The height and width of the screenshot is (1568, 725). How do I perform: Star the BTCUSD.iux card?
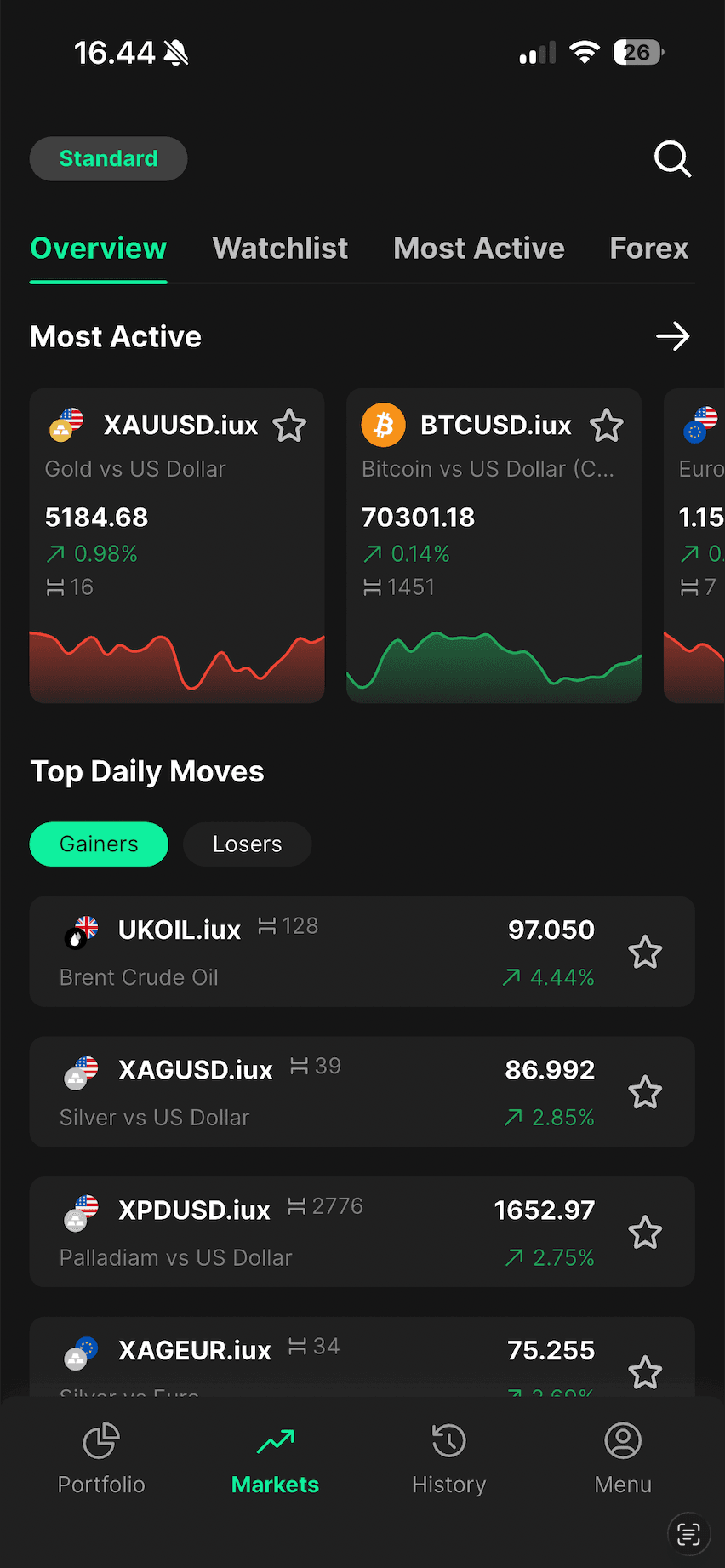[607, 426]
